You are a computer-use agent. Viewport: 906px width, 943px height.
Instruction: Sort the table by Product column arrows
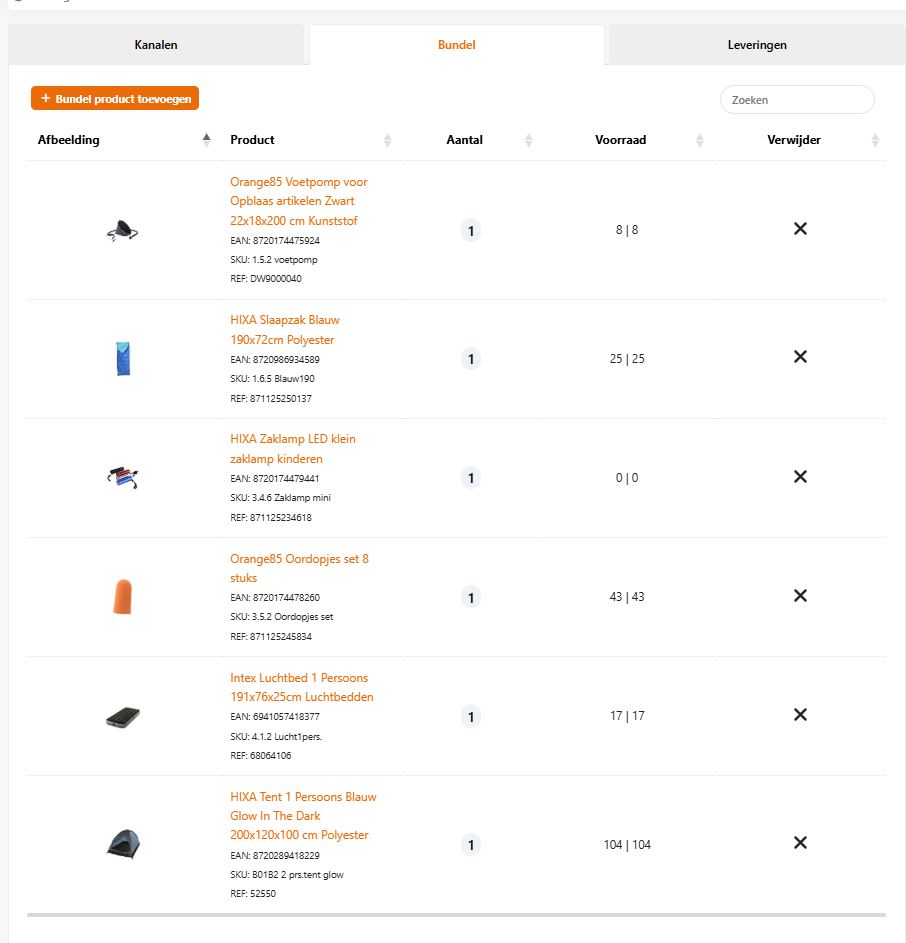tap(388, 140)
